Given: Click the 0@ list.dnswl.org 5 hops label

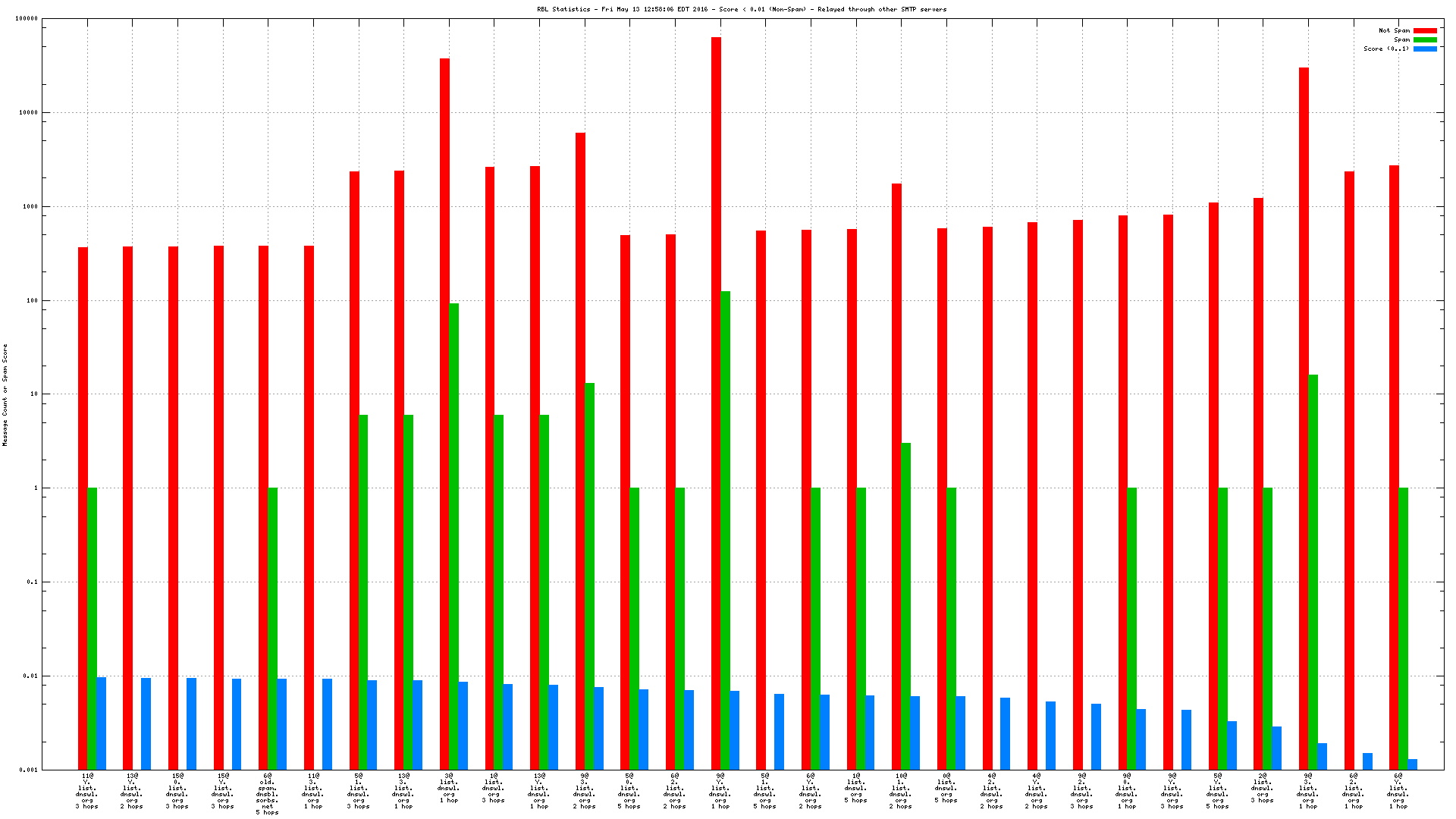Looking at the screenshot, I should click(946, 788).
